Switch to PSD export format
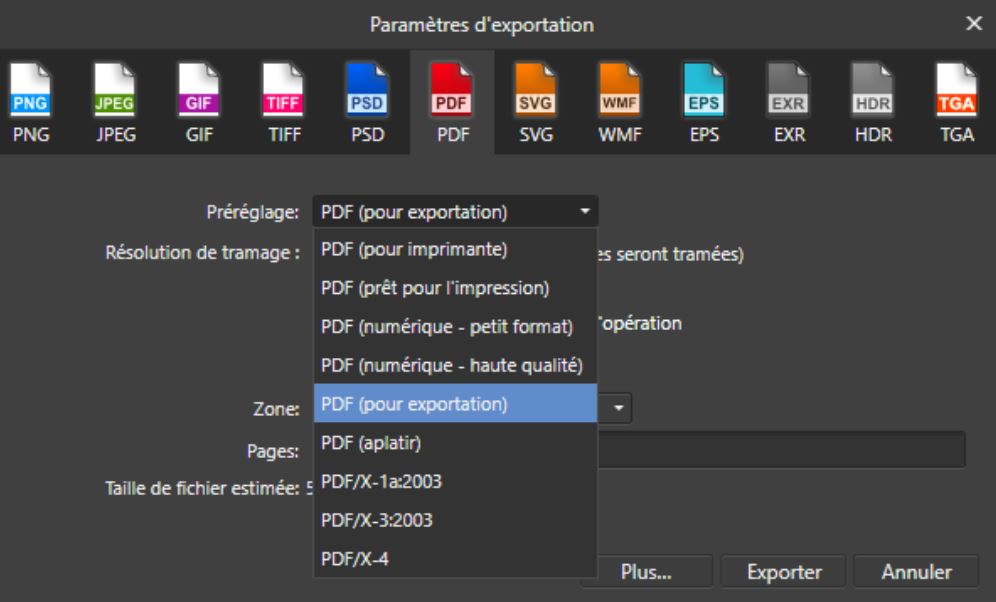 point(367,102)
